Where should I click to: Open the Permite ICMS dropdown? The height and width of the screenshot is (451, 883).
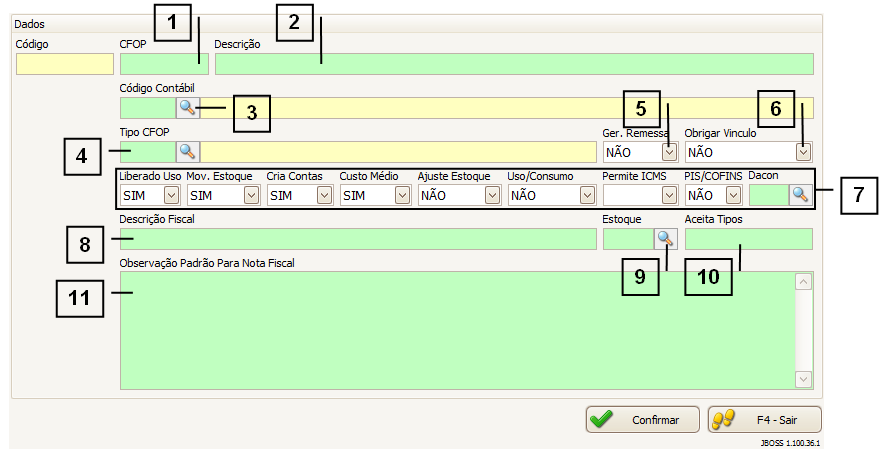point(669,195)
